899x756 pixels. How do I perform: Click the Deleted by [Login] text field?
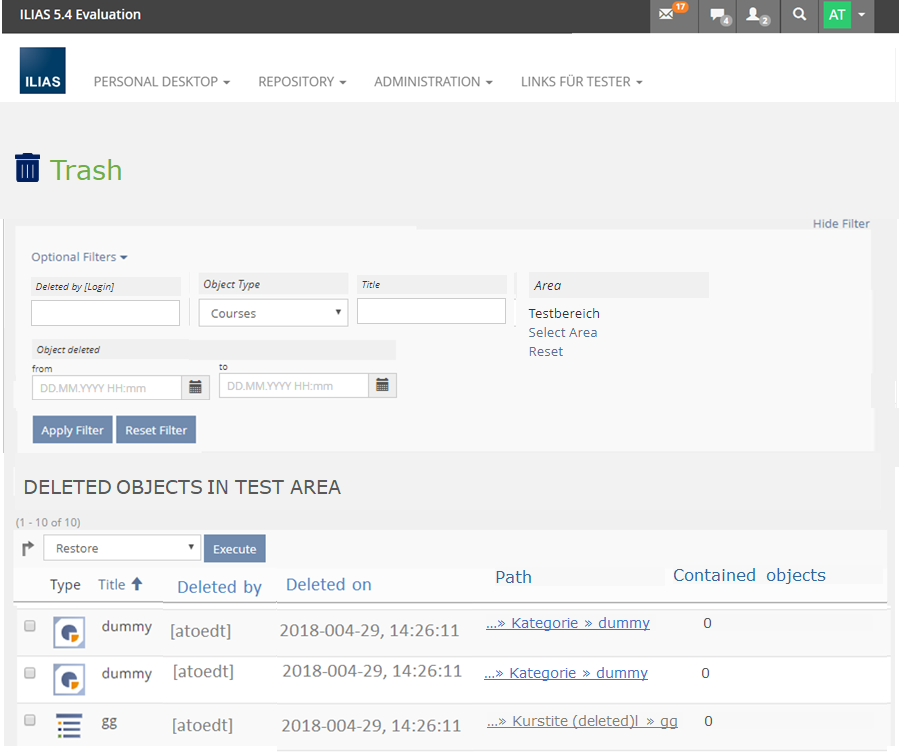pos(105,313)
